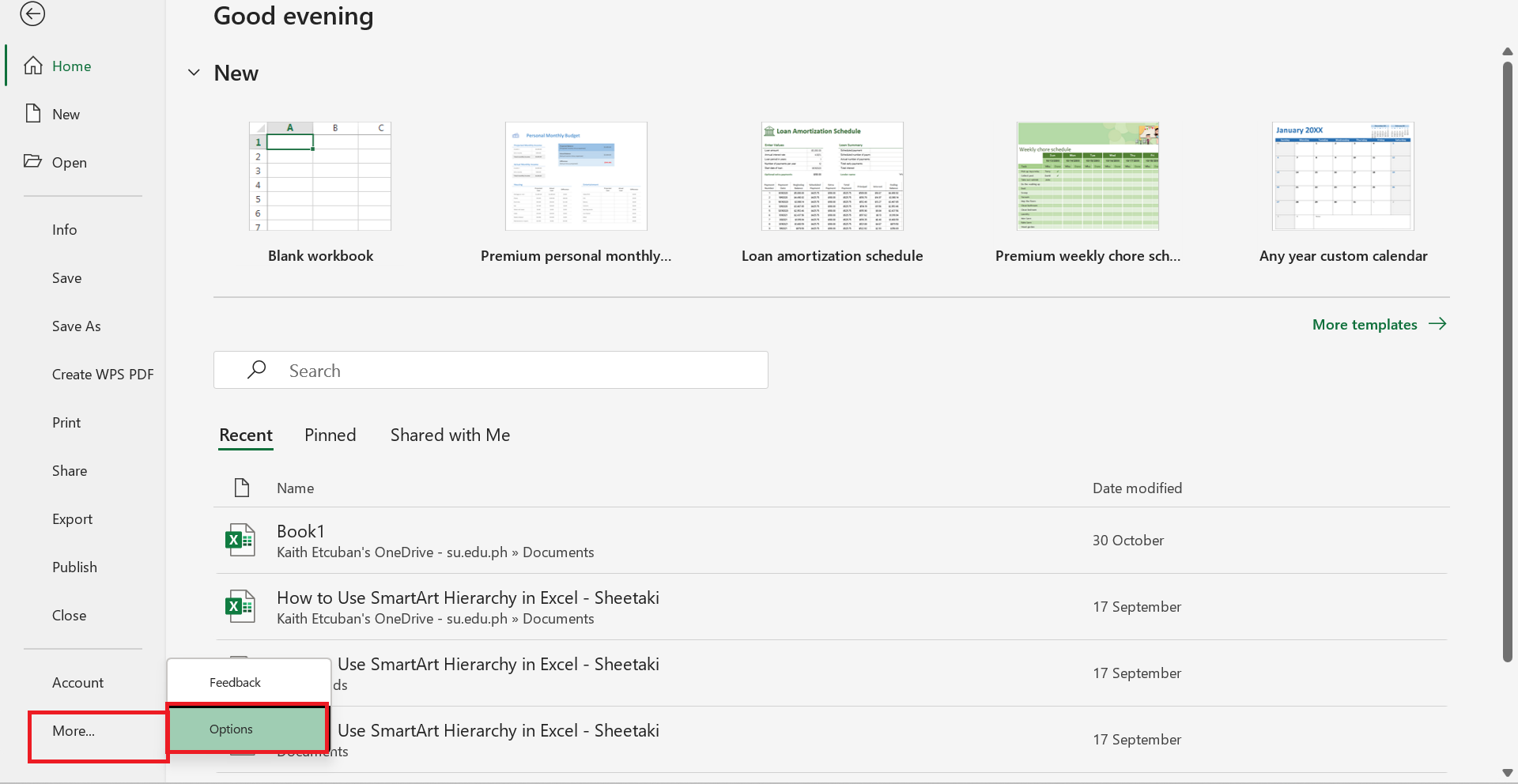Viewport: 1518px width, 784px height.
Task: Click the file icon in Name column header
Action: point(242,488)
